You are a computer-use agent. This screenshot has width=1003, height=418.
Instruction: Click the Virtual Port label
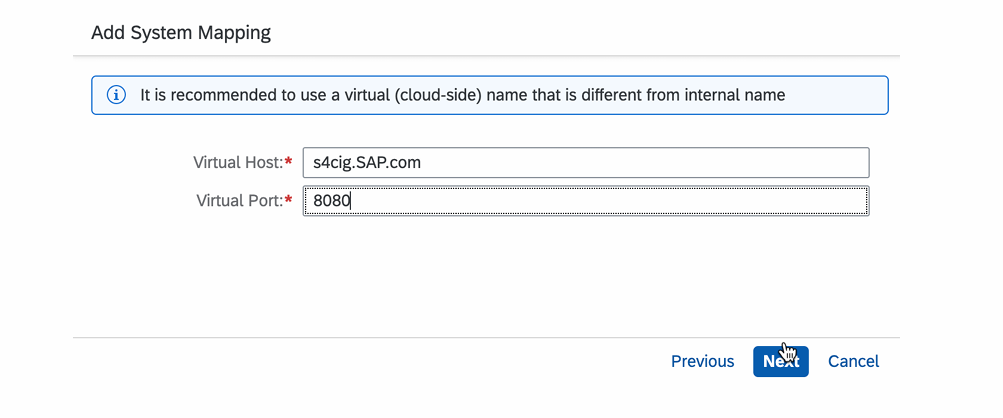click(x=239, y=201)
